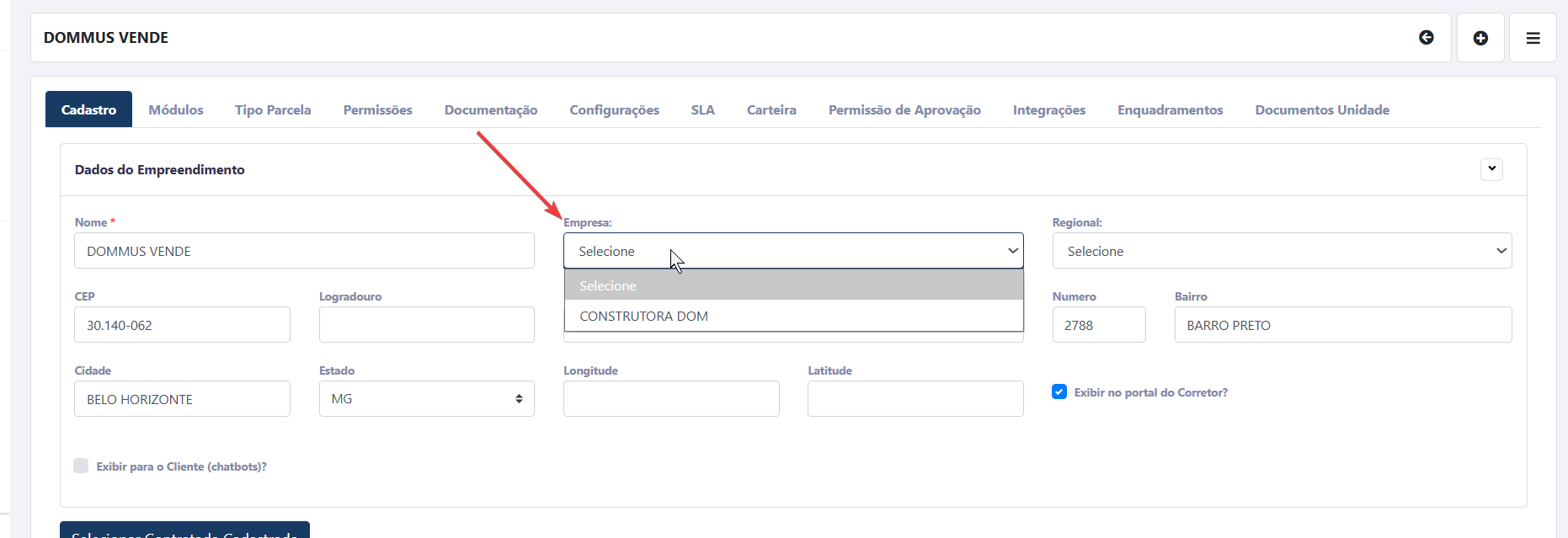
Task: Open Permissão de Aprovação tab
Action: 904,109
